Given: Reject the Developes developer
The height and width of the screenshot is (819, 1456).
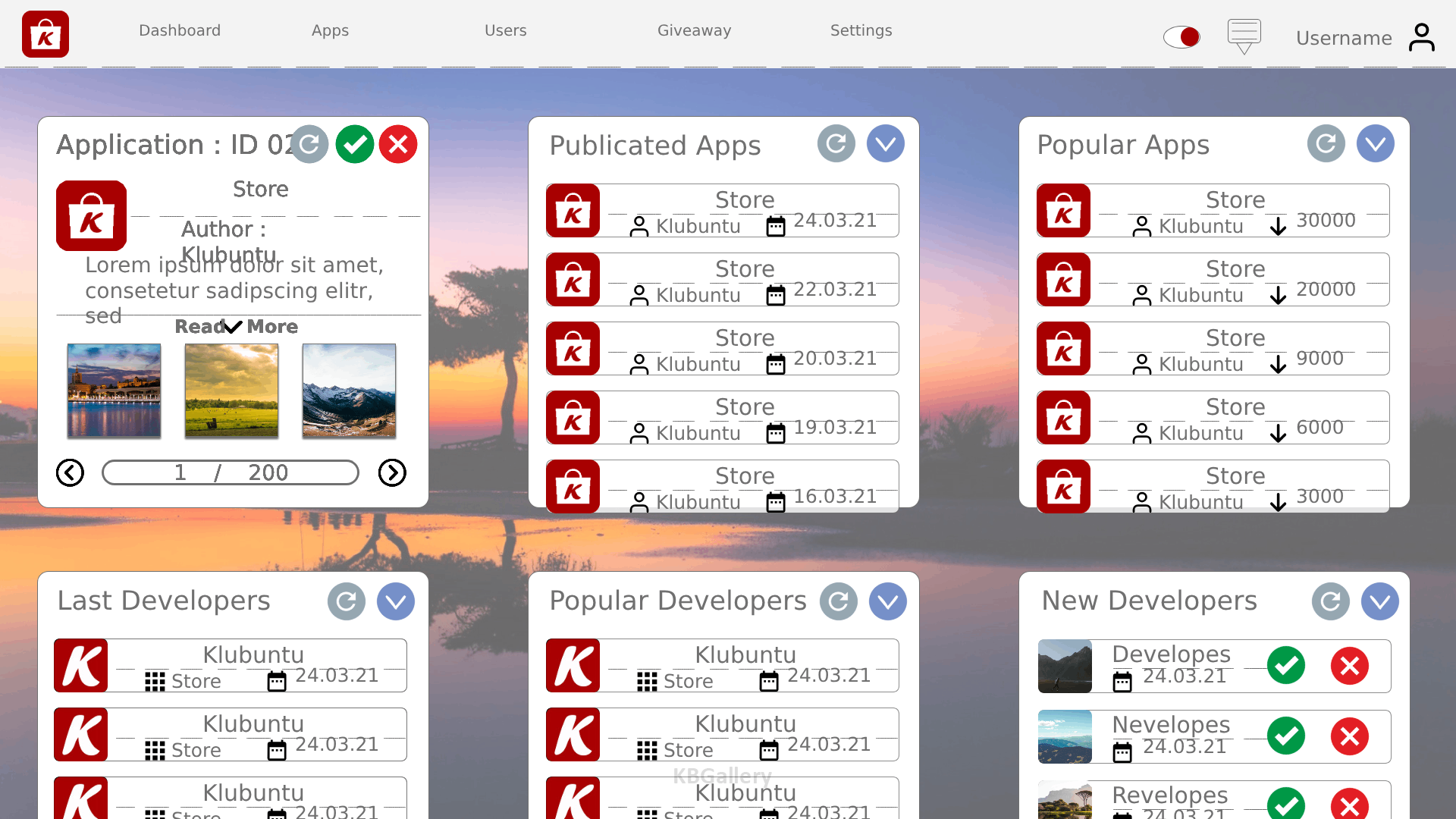Looking at the screenshot, I should coord(1350,666).
